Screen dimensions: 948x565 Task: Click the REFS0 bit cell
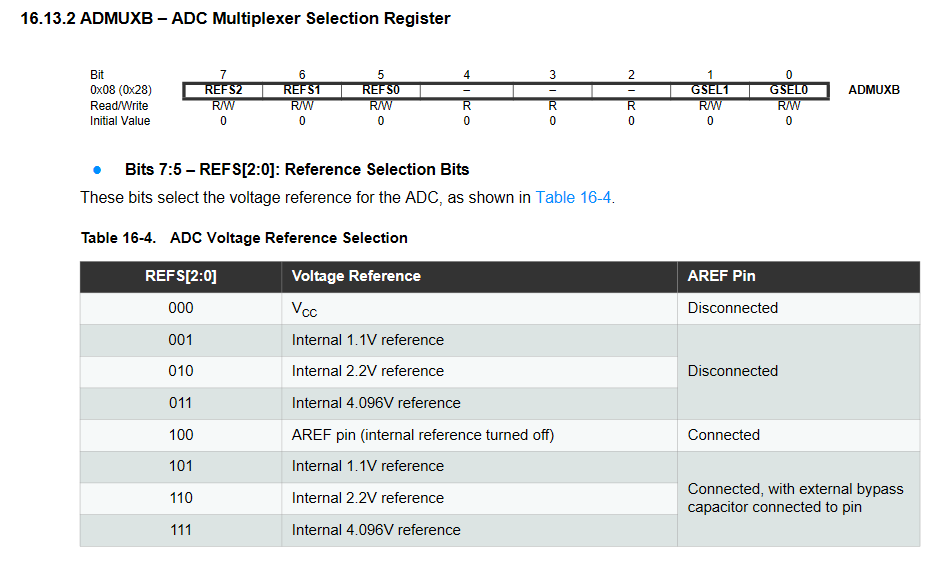tap(381, 90)
